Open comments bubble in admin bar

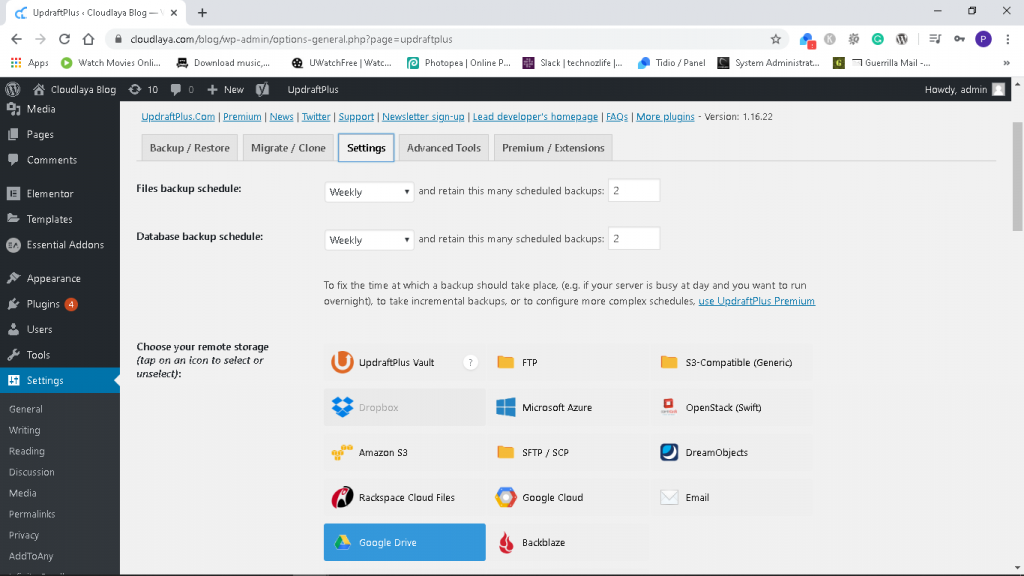click(182, 89)
